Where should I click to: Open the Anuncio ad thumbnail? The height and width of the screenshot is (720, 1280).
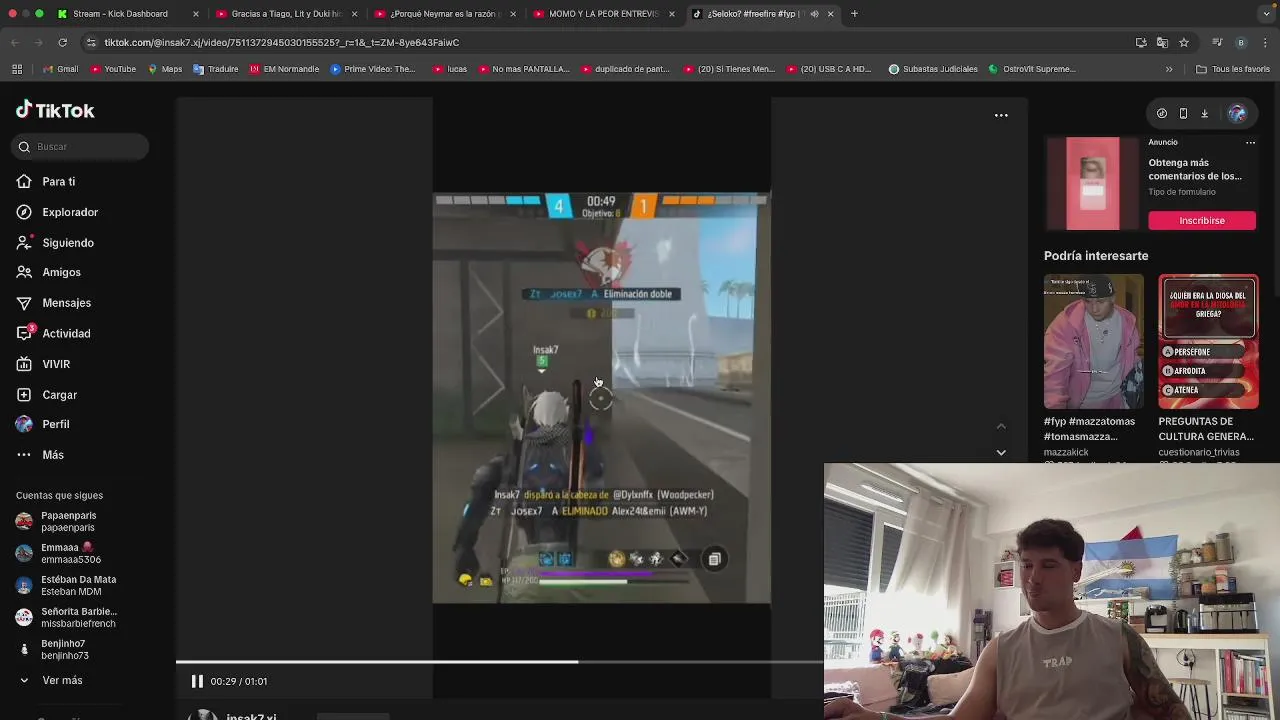1093,184
